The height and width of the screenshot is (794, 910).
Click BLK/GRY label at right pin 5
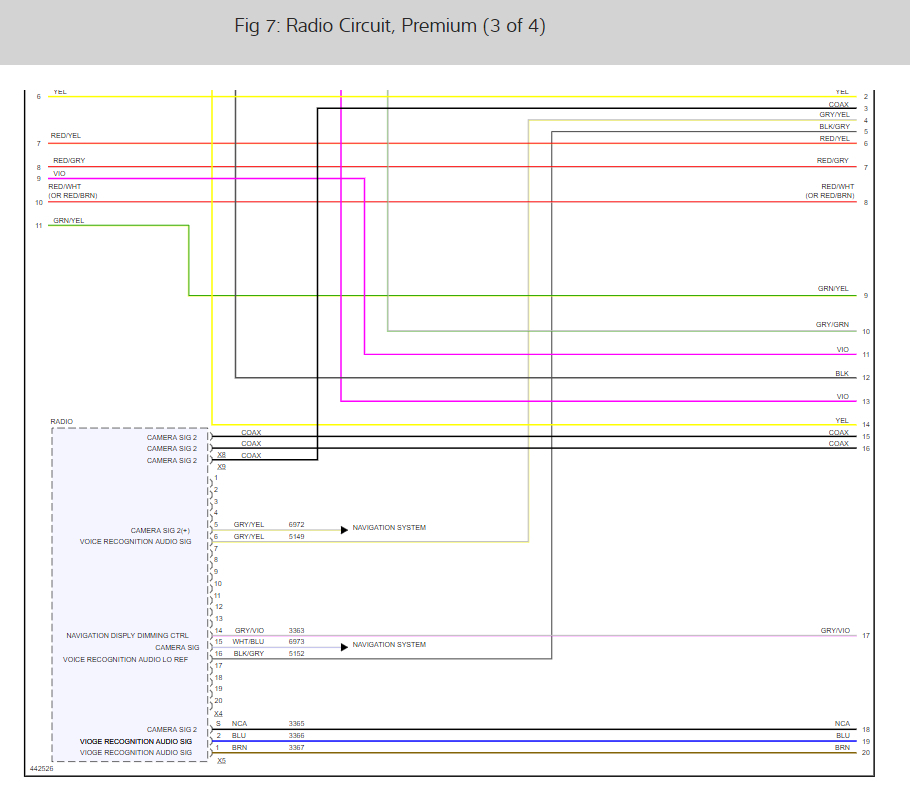pos(835,127)
